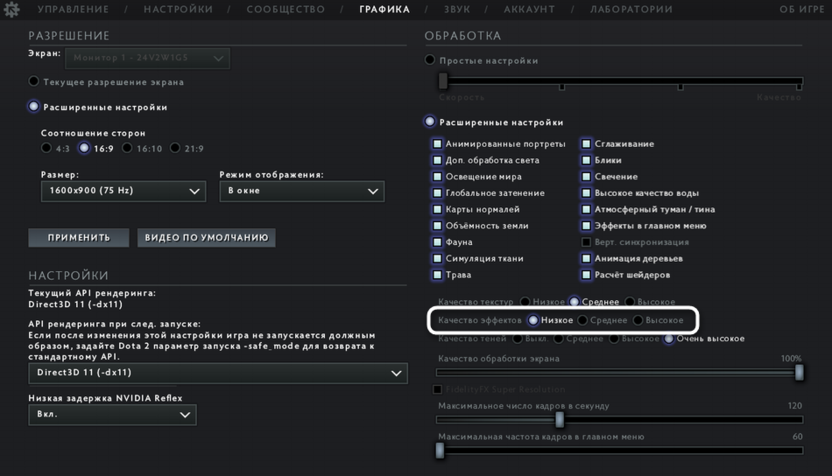Set effects quality to Высокое

pyautogui.click(x=638, y=321)
